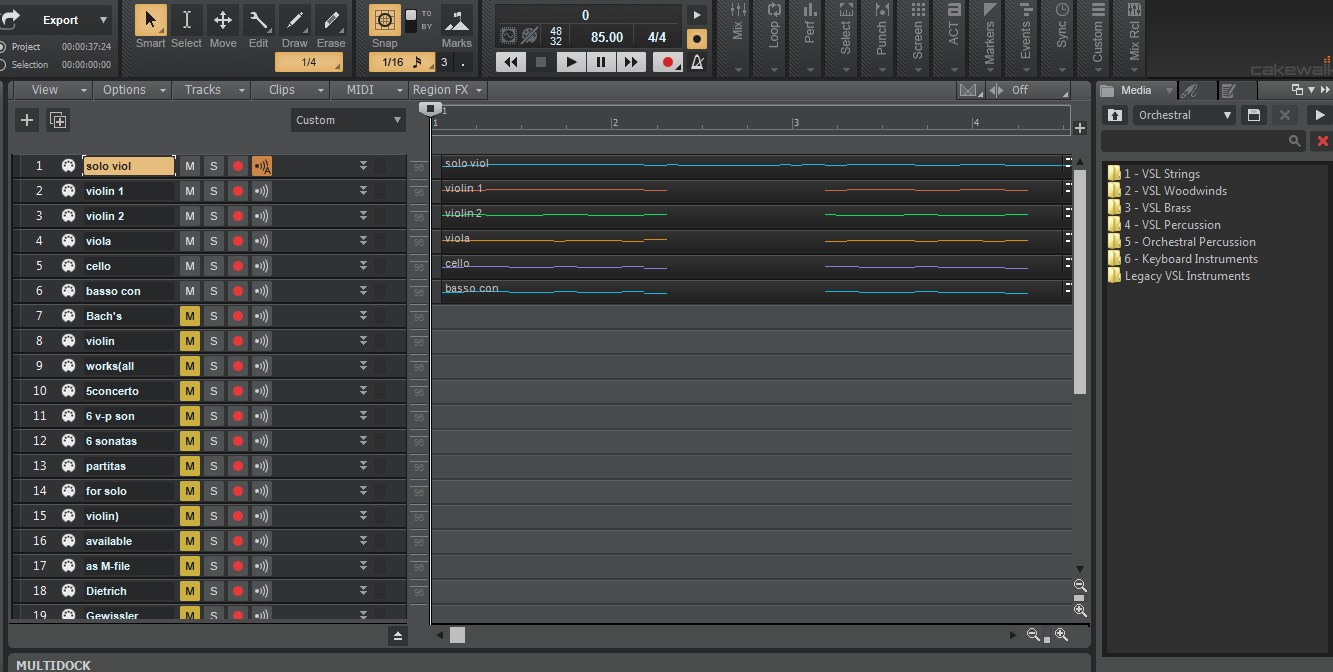Open the MIDI menu
1333x672 pixels.
(x=368, y=90)
